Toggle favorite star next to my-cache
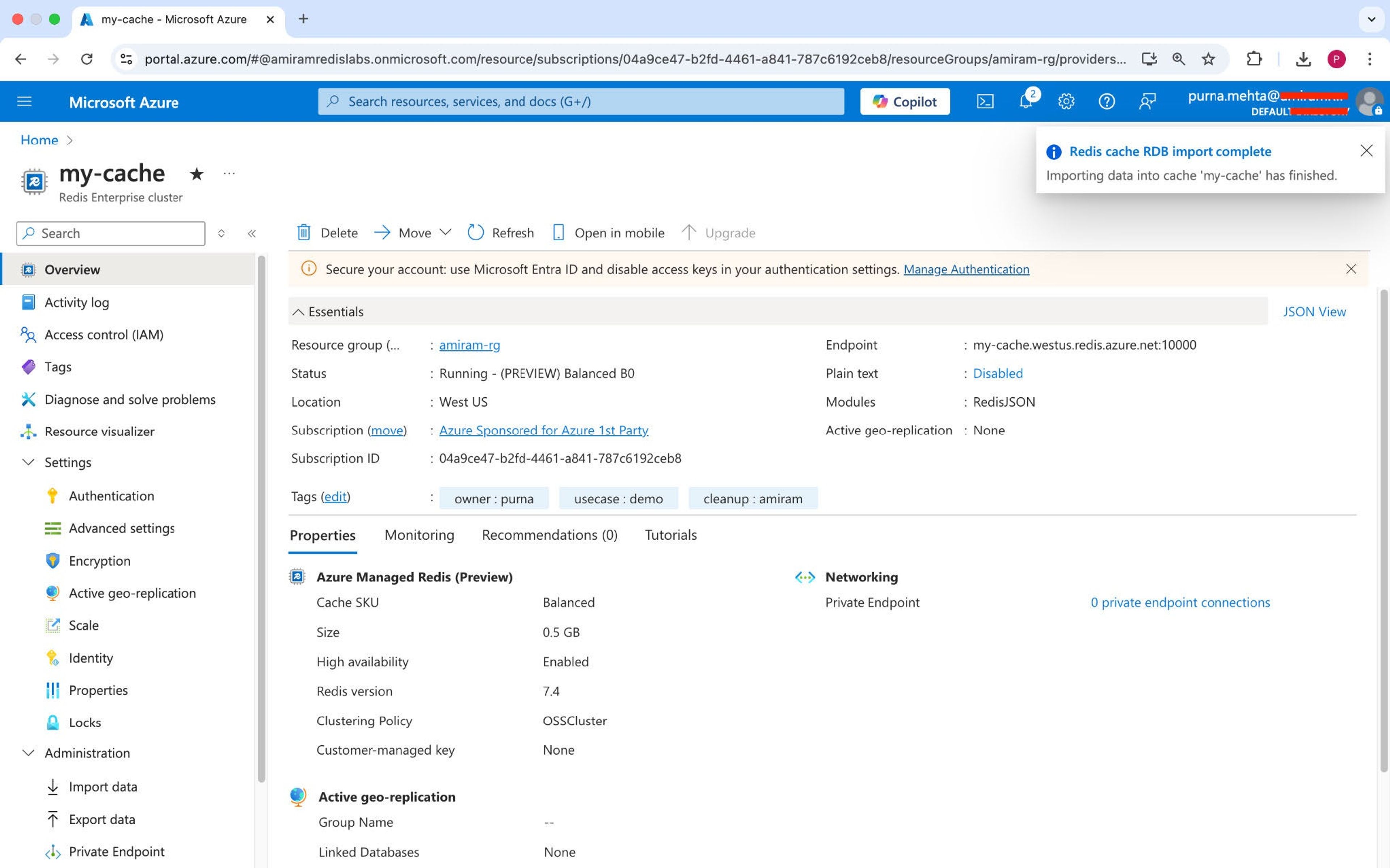The image size is (1390, 868). 196,173
